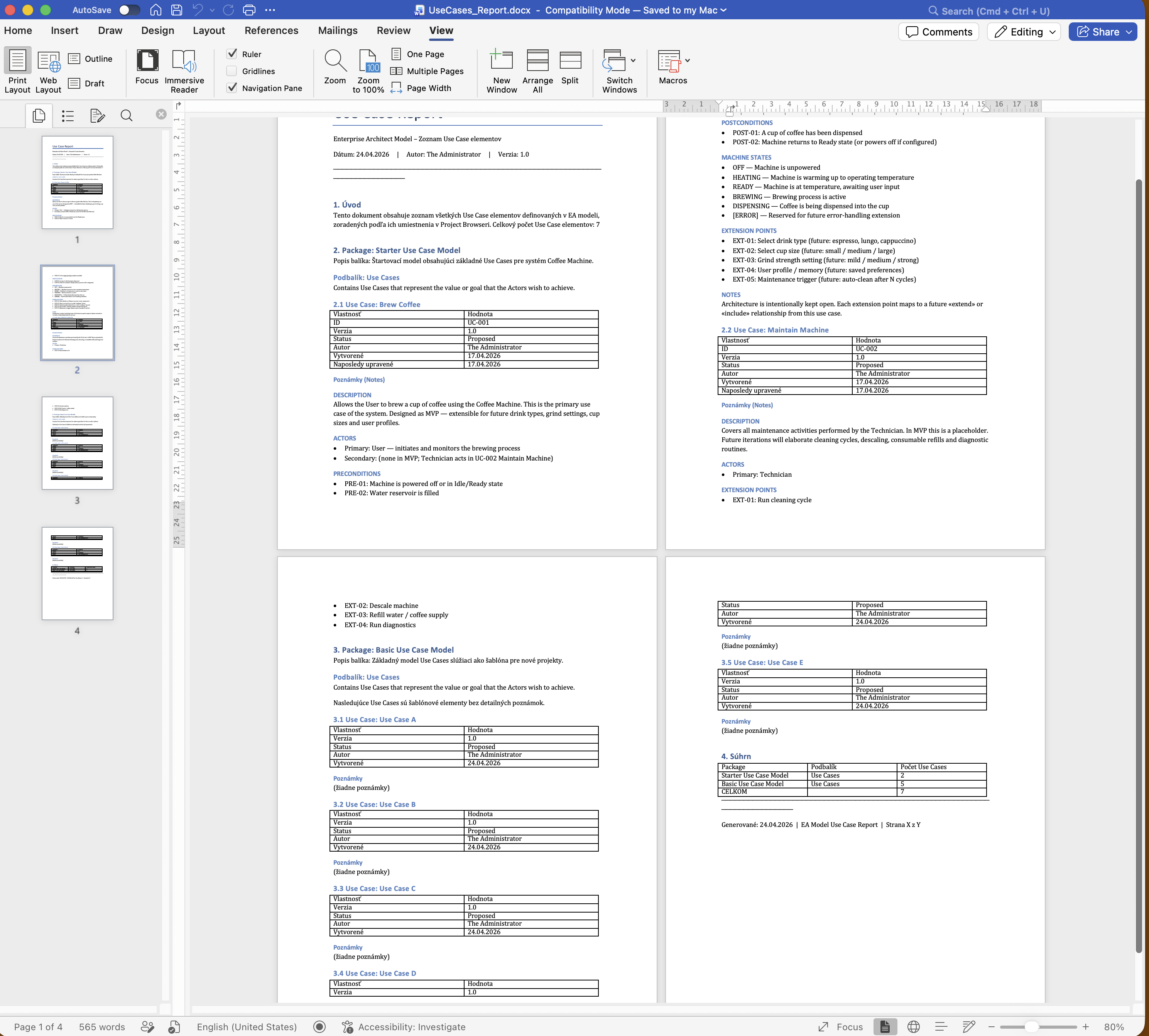
Task: Click English (United States) language indicator
Action: (247, 1026)
